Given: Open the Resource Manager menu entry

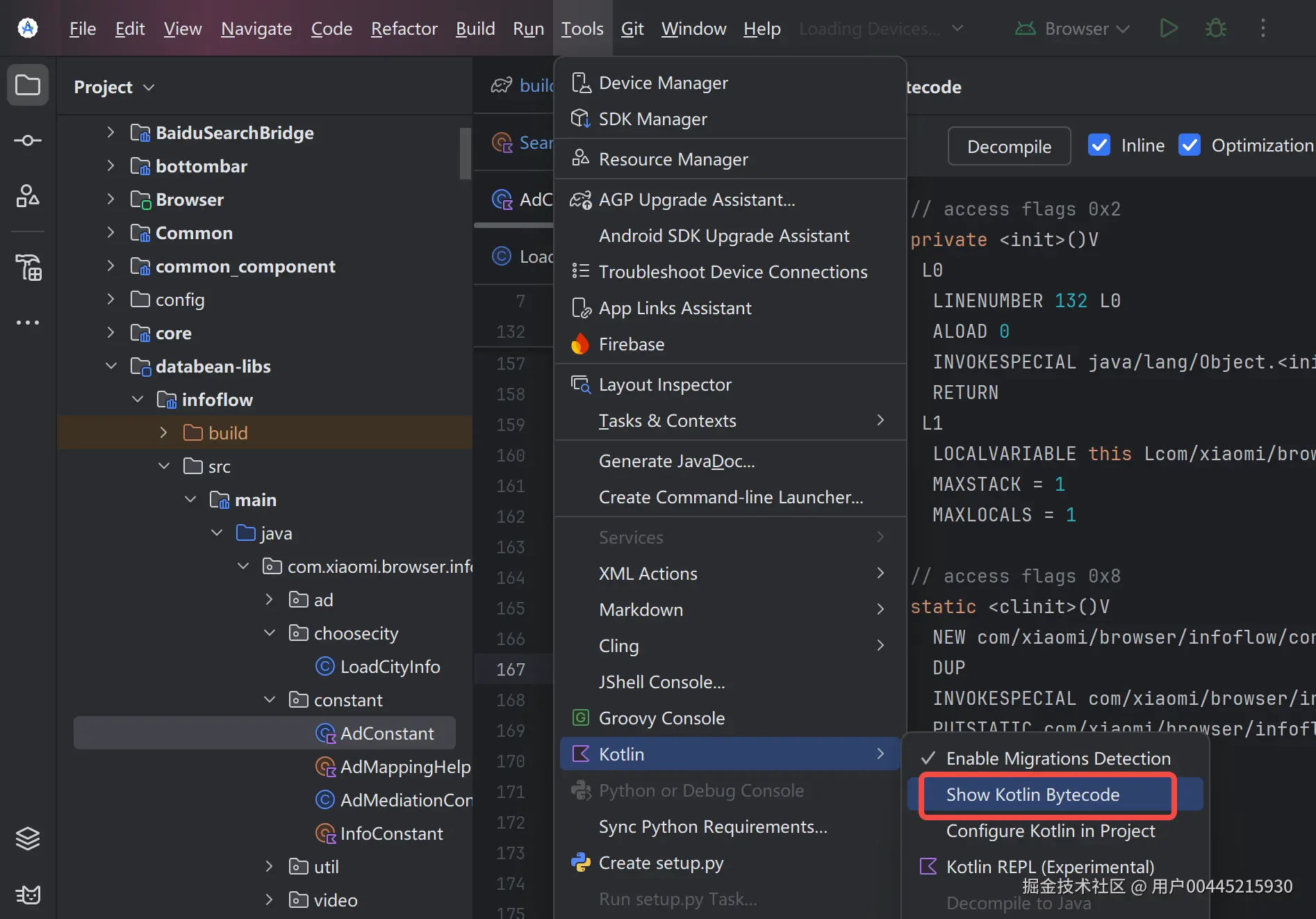Looking at the screenshot, I should pos(730,159).
